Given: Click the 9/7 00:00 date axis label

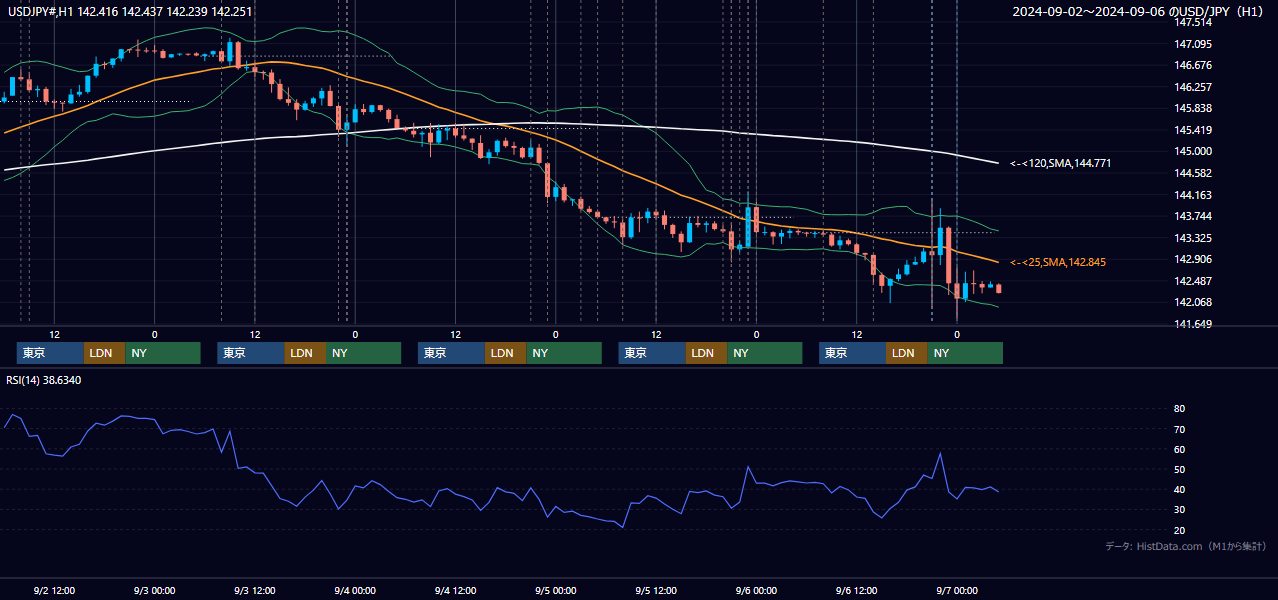Looking at the screenshot, I should (957, 591).
